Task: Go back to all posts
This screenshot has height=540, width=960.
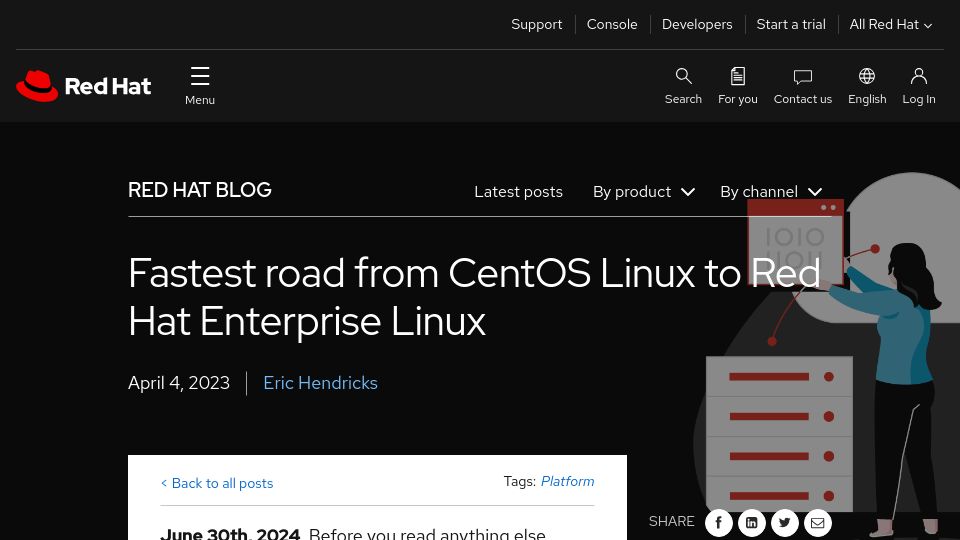Action: [217, 483]
